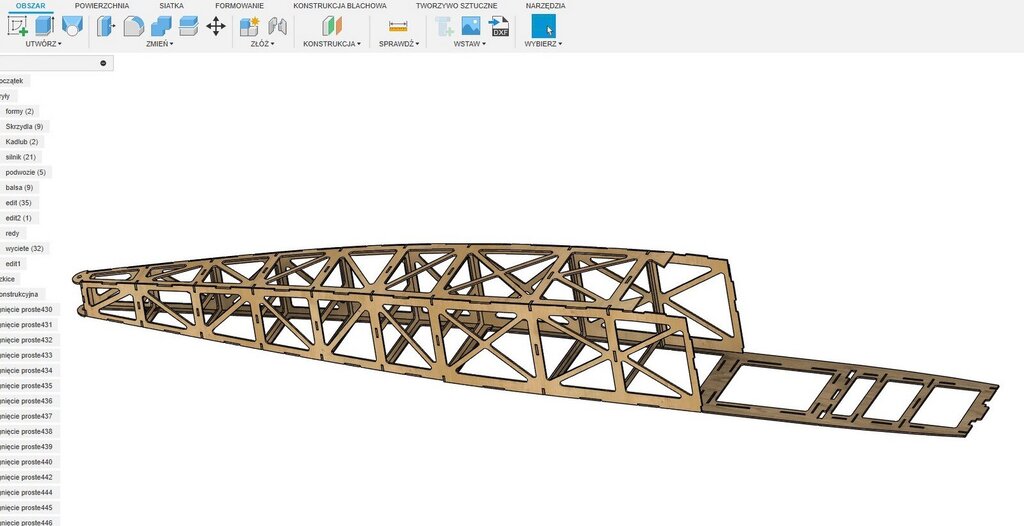Click the blue Select cursor tool

pyautogui.click(x=544, y=26)
